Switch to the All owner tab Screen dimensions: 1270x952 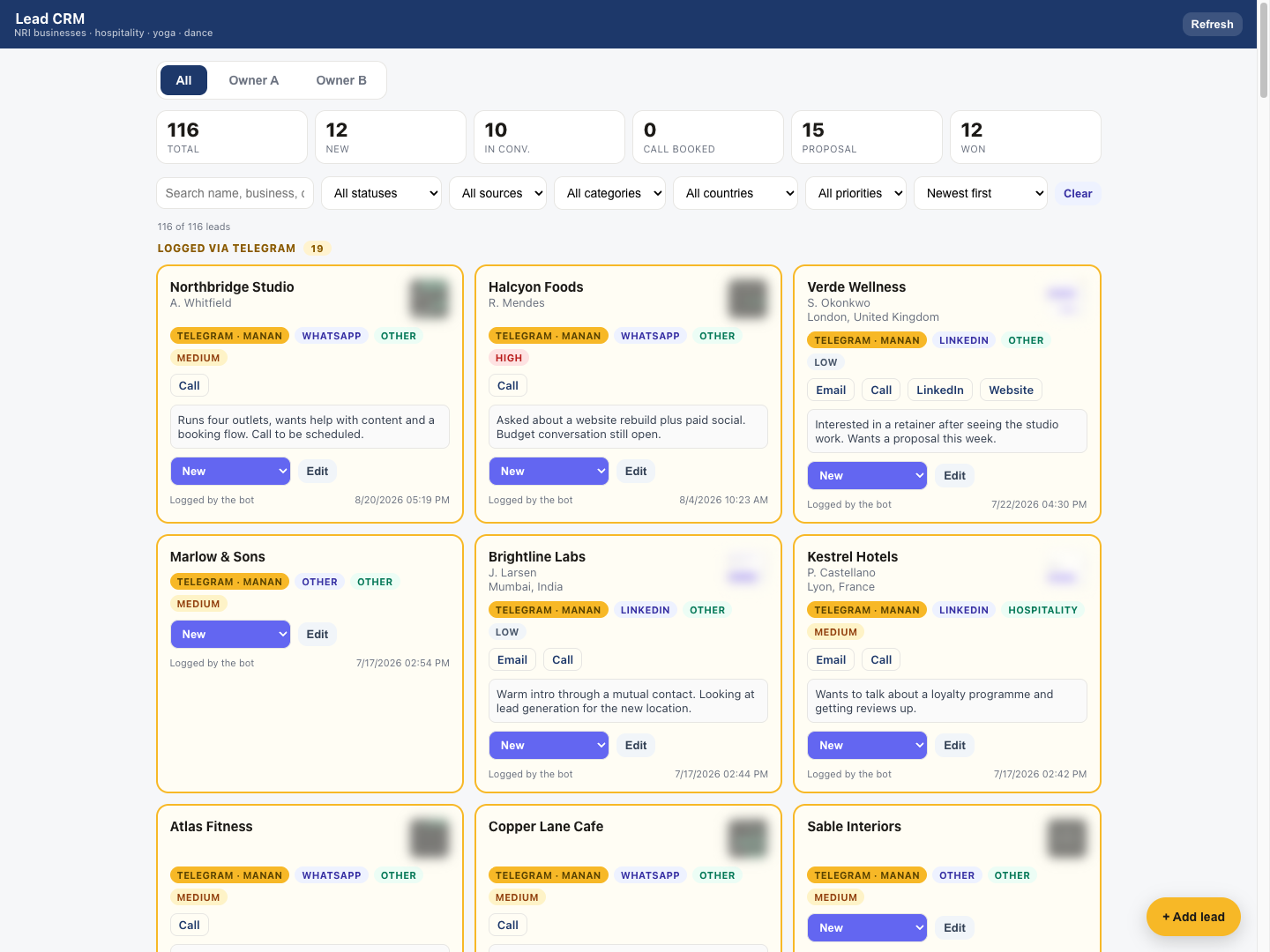183,80
